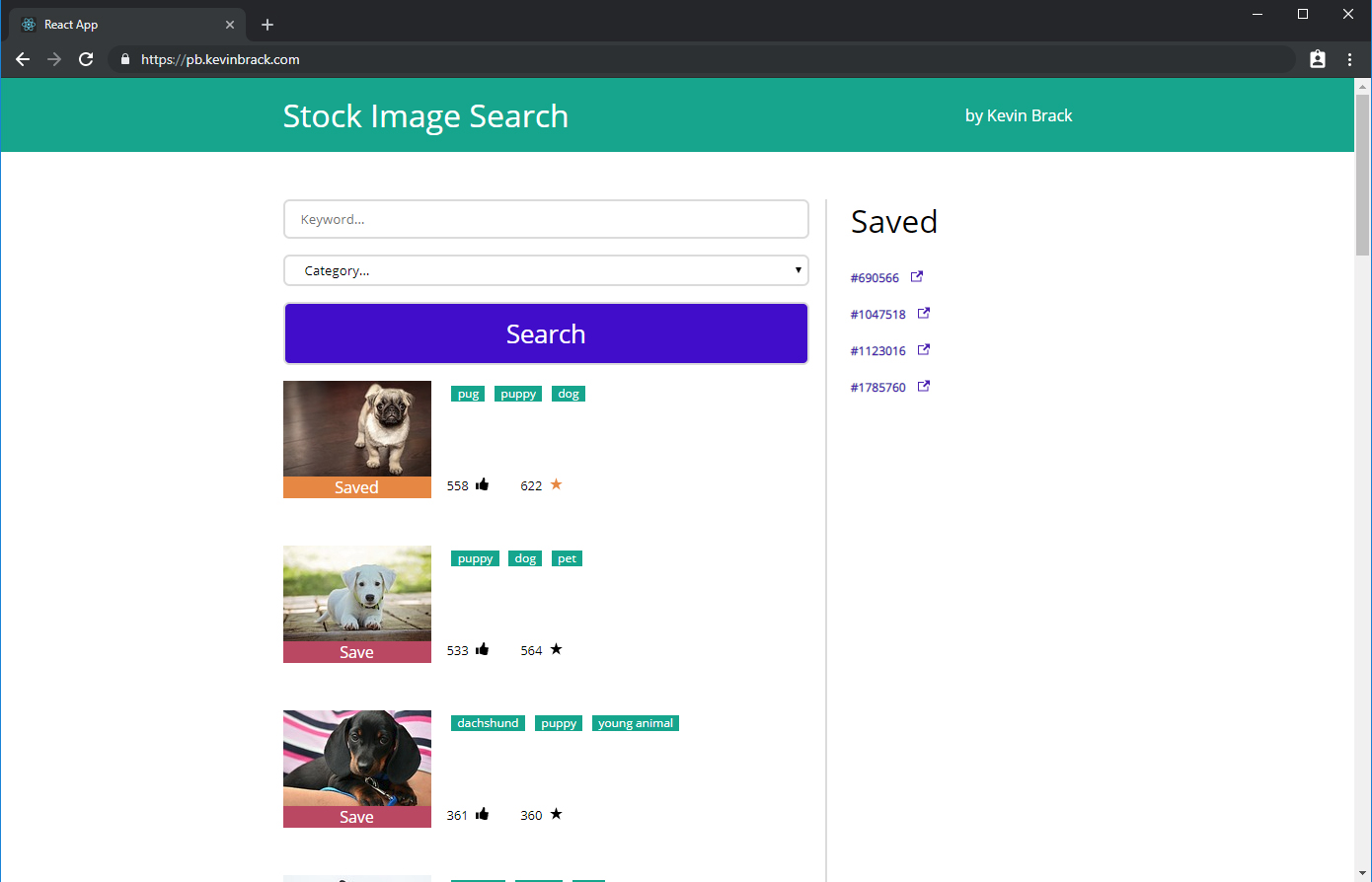The height and width of the screenshot is (882, 1372).
Task: Open saved image link #1785760
Action: (x=877, y=388)
